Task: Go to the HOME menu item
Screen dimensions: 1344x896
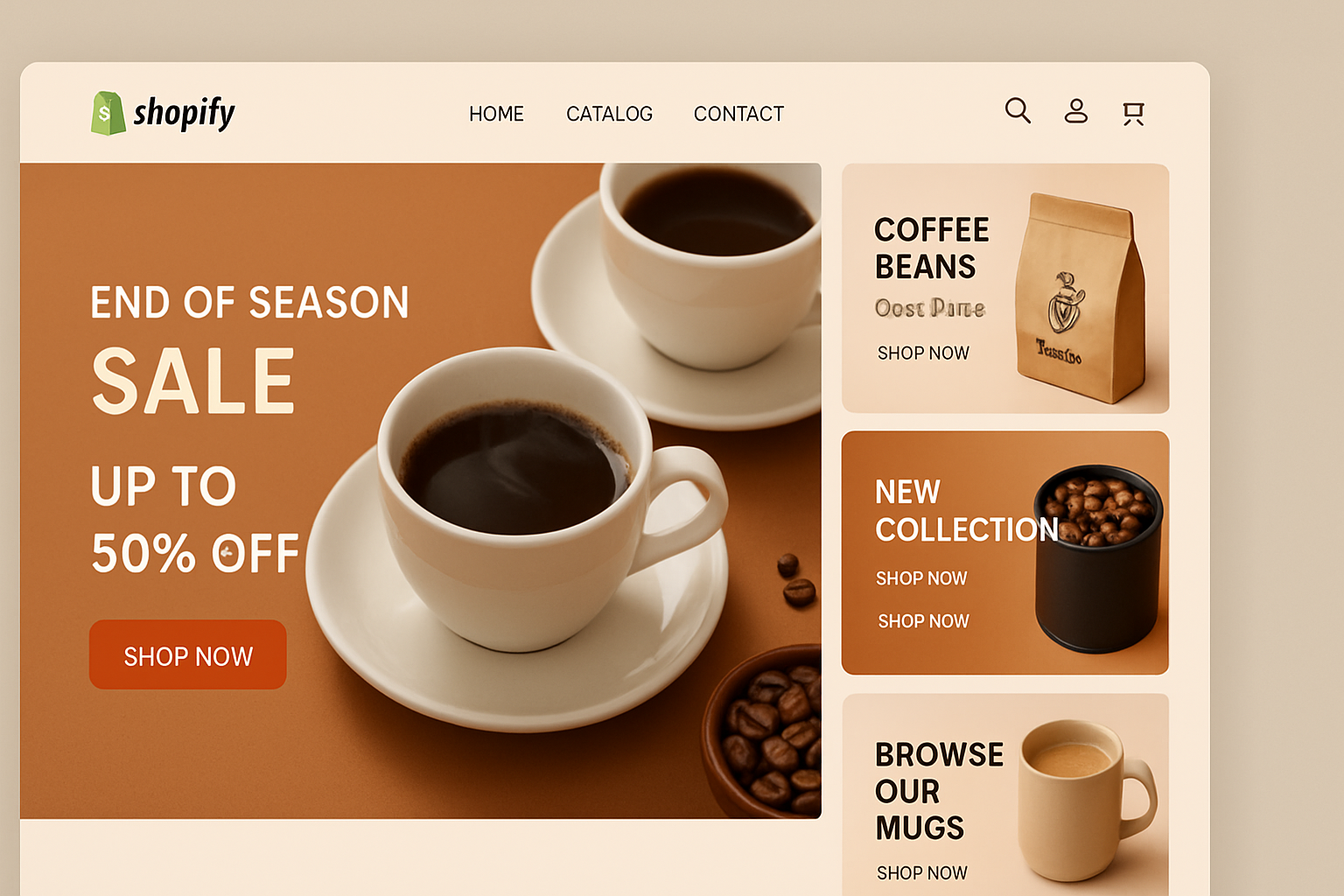Action: [x=496, y=114]
